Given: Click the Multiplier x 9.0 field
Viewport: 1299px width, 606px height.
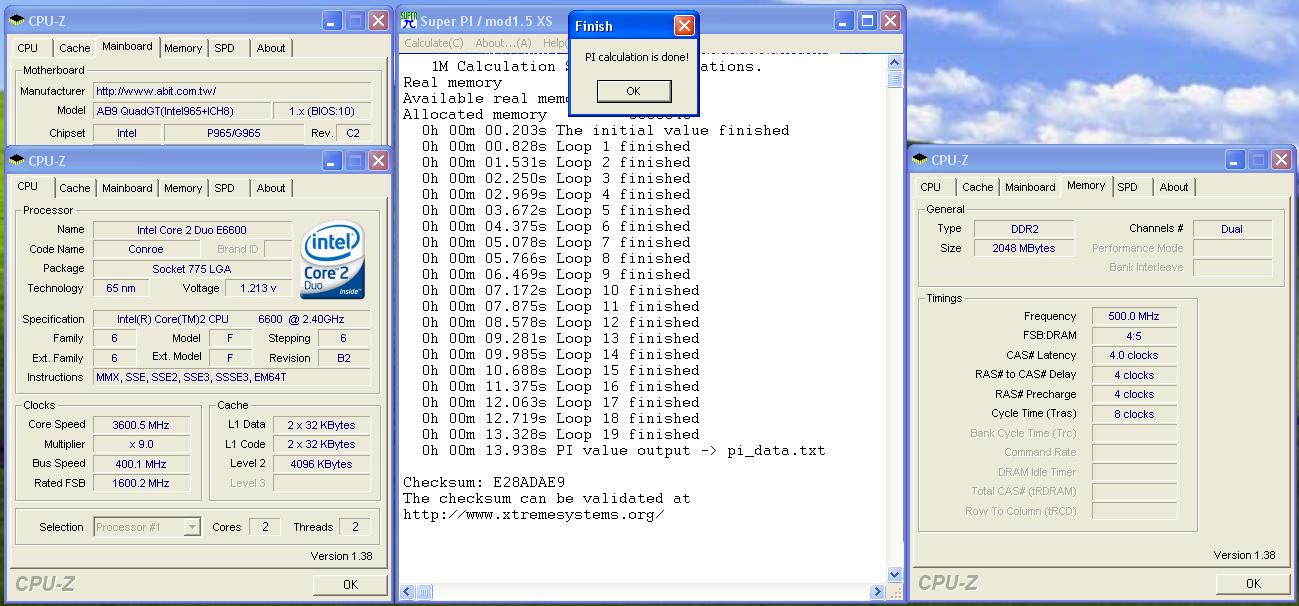Looking at the screenshot, I should tap(141, 444).
